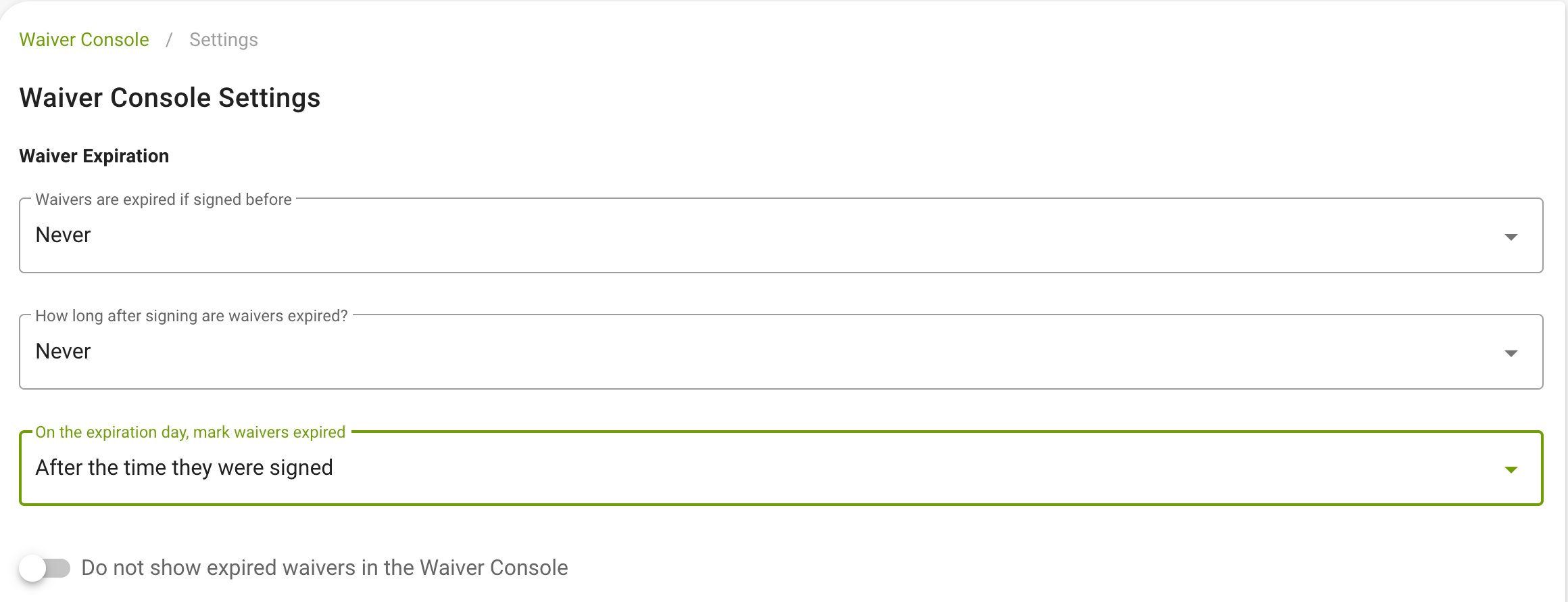Click the Settings breadcrumb item
Image resolution: width=1568 pixels, height=602 pixels.
[x=224, y=40]
